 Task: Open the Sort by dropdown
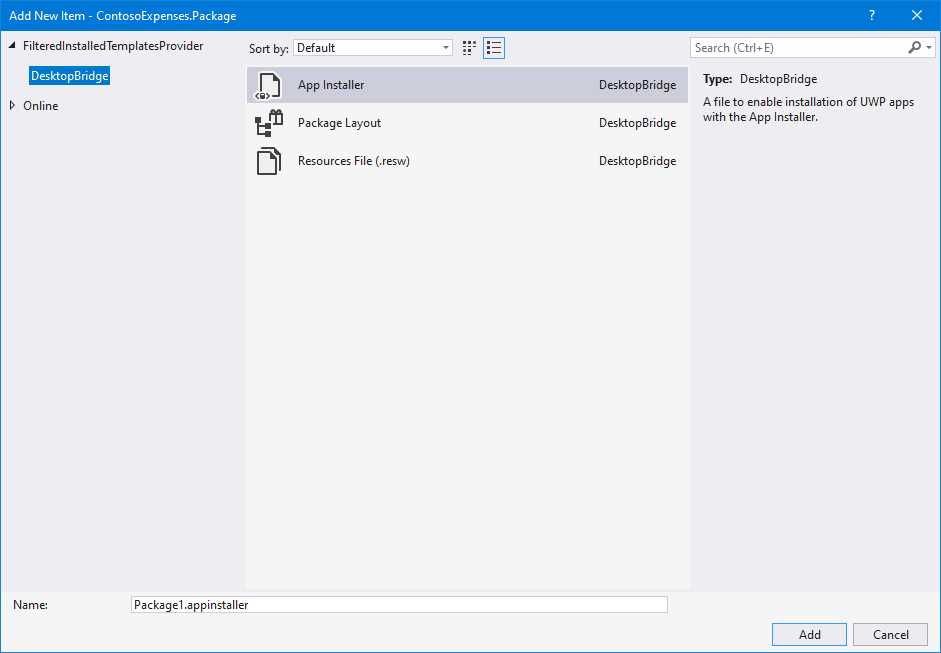point(446,47)
